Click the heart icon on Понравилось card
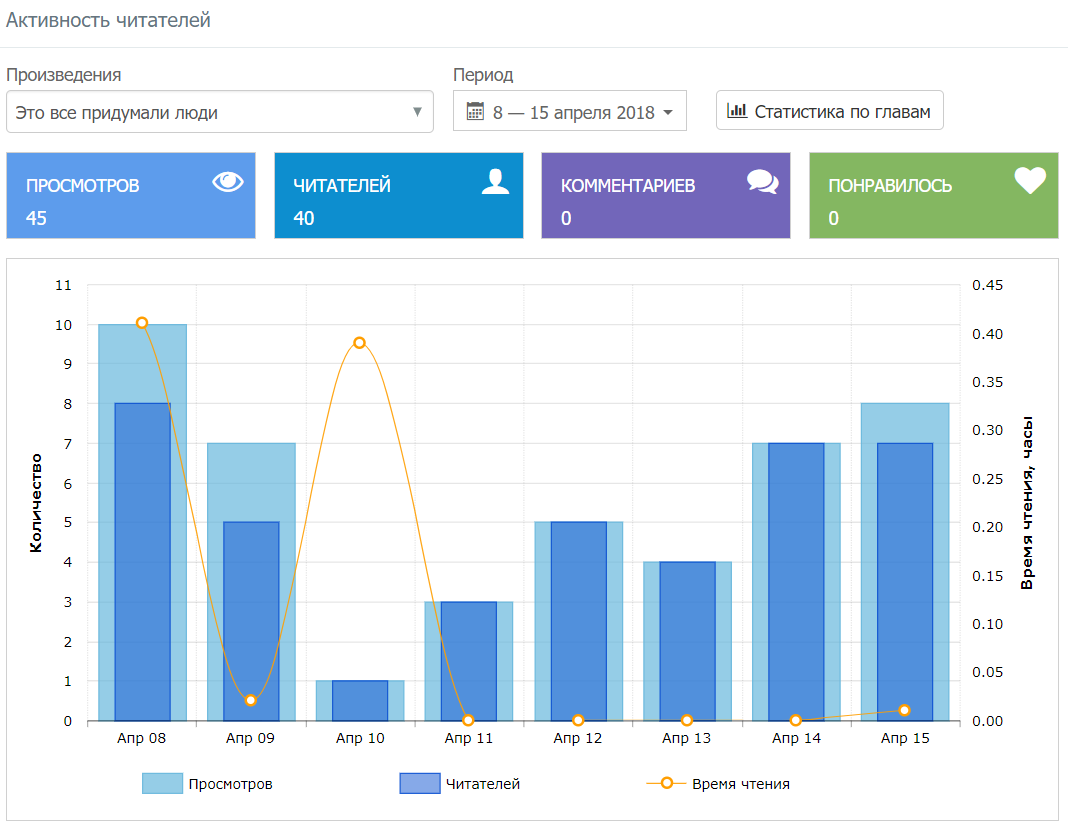The image size is (1068, 835). tap(1029, 181)
